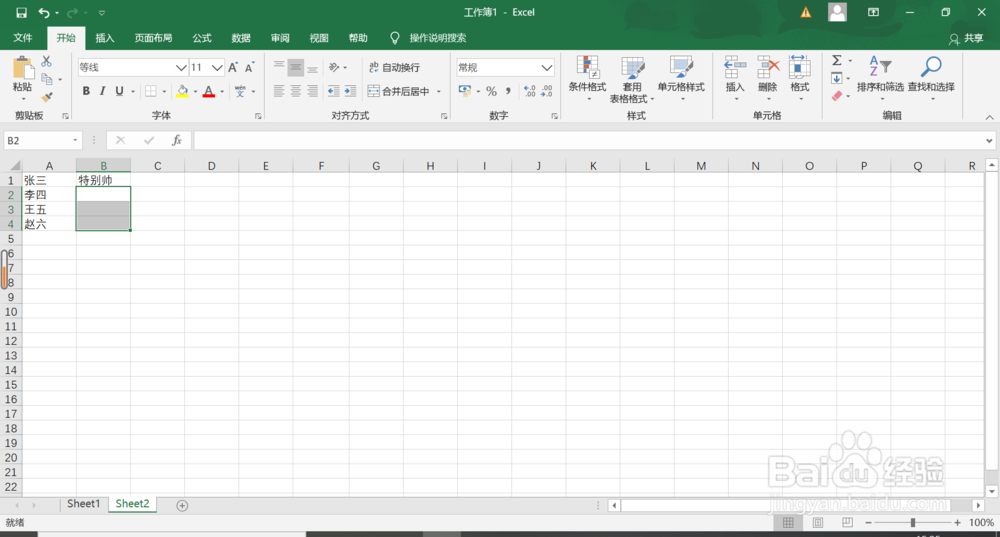Open 查找和选择 find and select
Viewport: 1000px width, 537px height.
click(x=931, y=78)
